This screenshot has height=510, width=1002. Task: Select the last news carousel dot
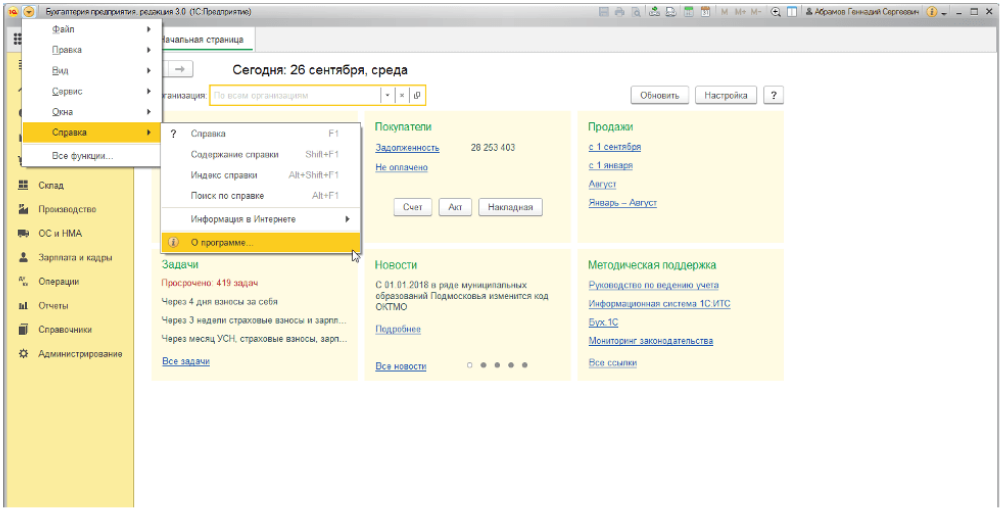click(523, 365)
